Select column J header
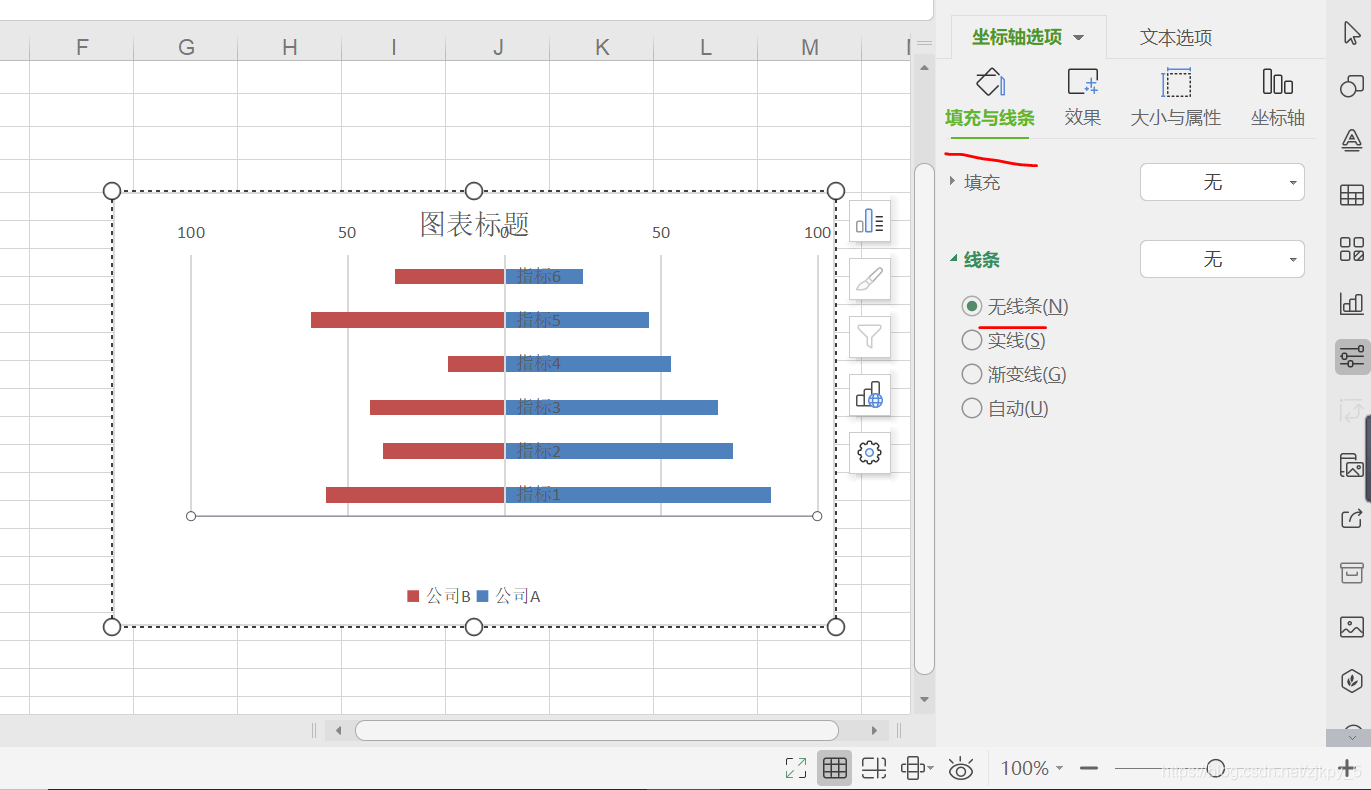The height and width of the screenshot is (790, 1371). pyautogui.click(x=498, y=47)
